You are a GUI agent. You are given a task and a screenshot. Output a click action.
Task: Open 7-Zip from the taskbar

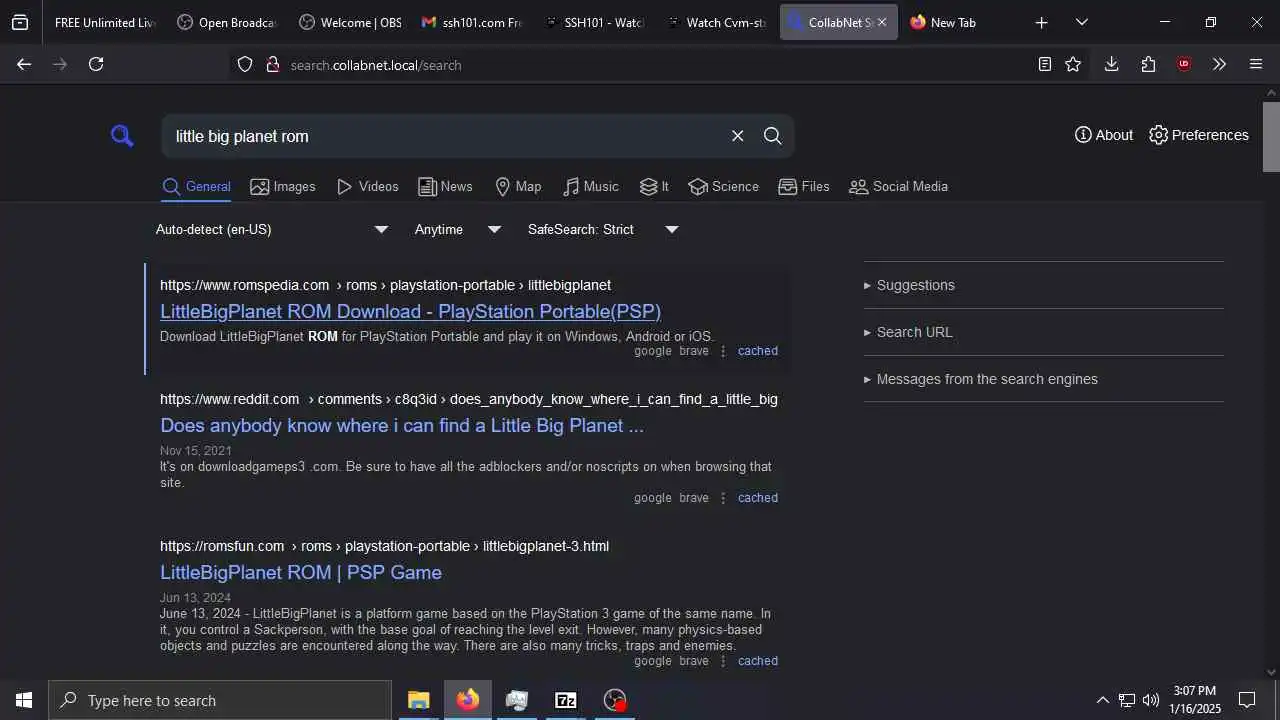[x=566, y=700]
